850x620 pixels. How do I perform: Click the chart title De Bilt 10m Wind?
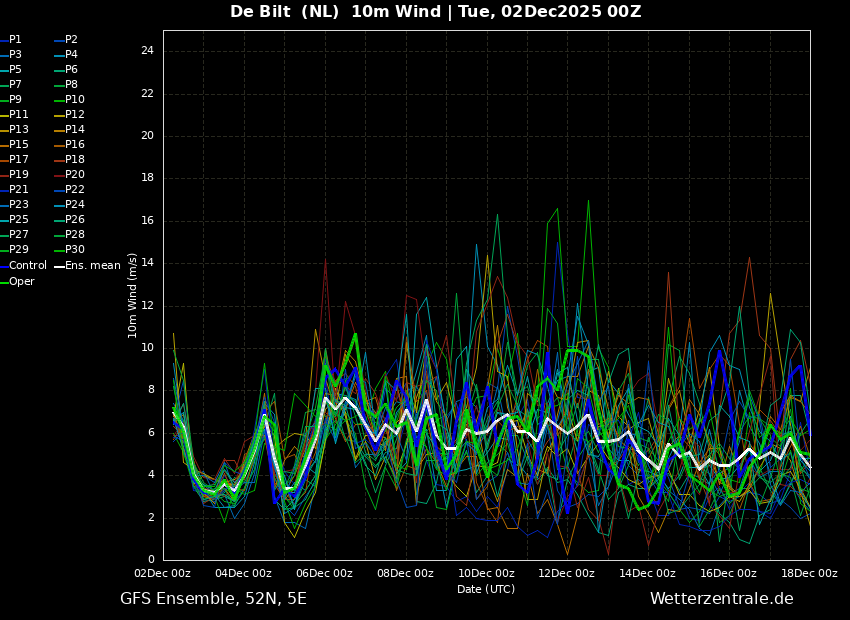[435, 12]
